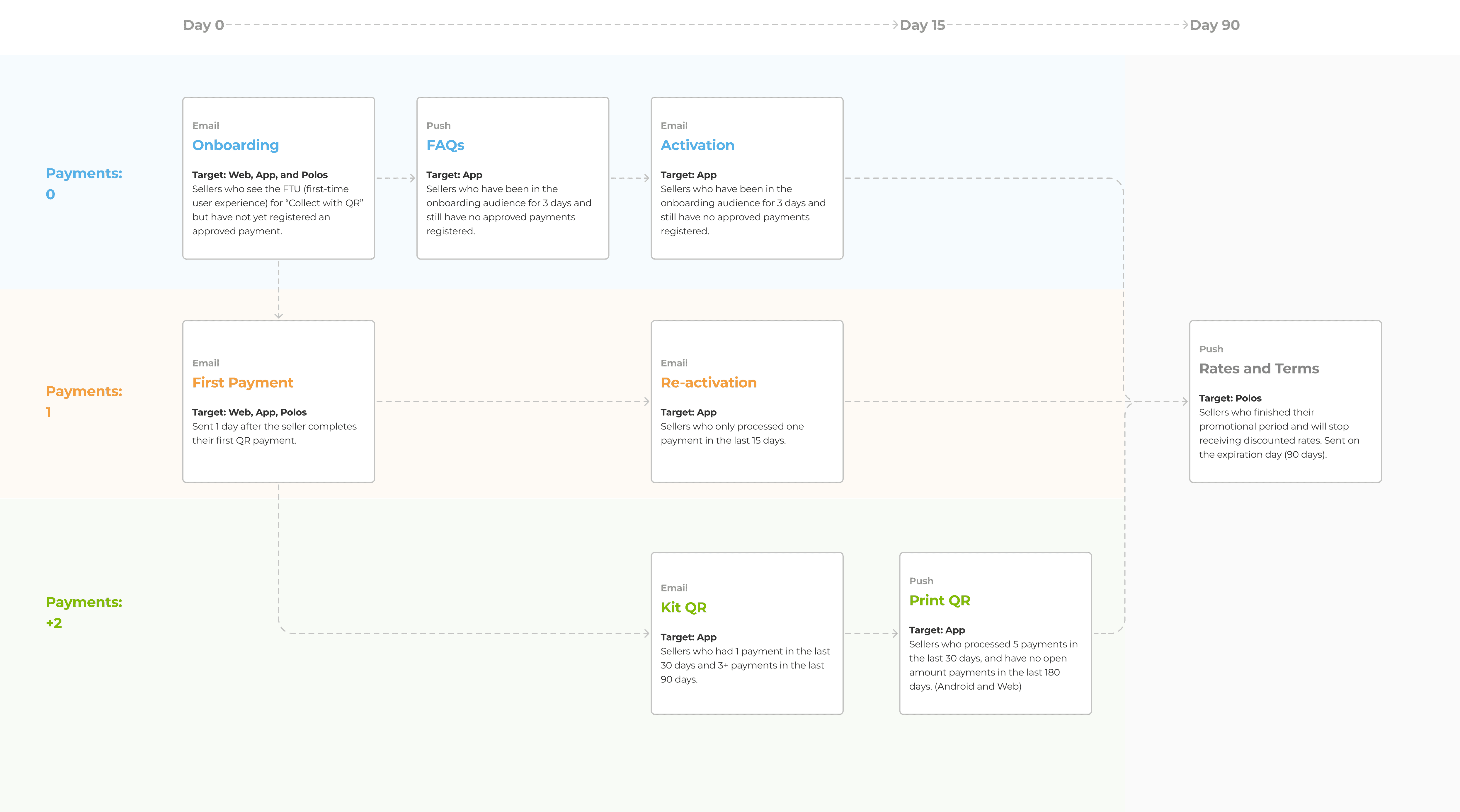Click the Day 15 timeline marker

pos(922,25)
